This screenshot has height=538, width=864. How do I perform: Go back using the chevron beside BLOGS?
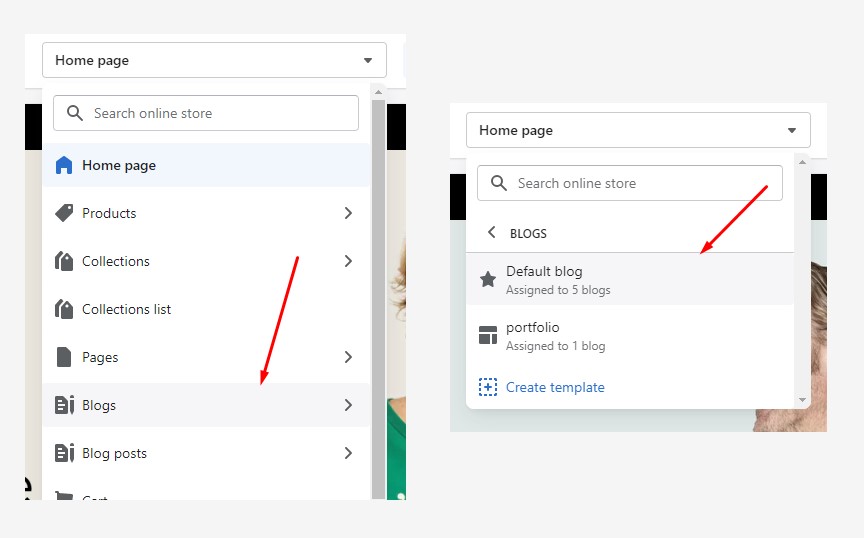491,233
